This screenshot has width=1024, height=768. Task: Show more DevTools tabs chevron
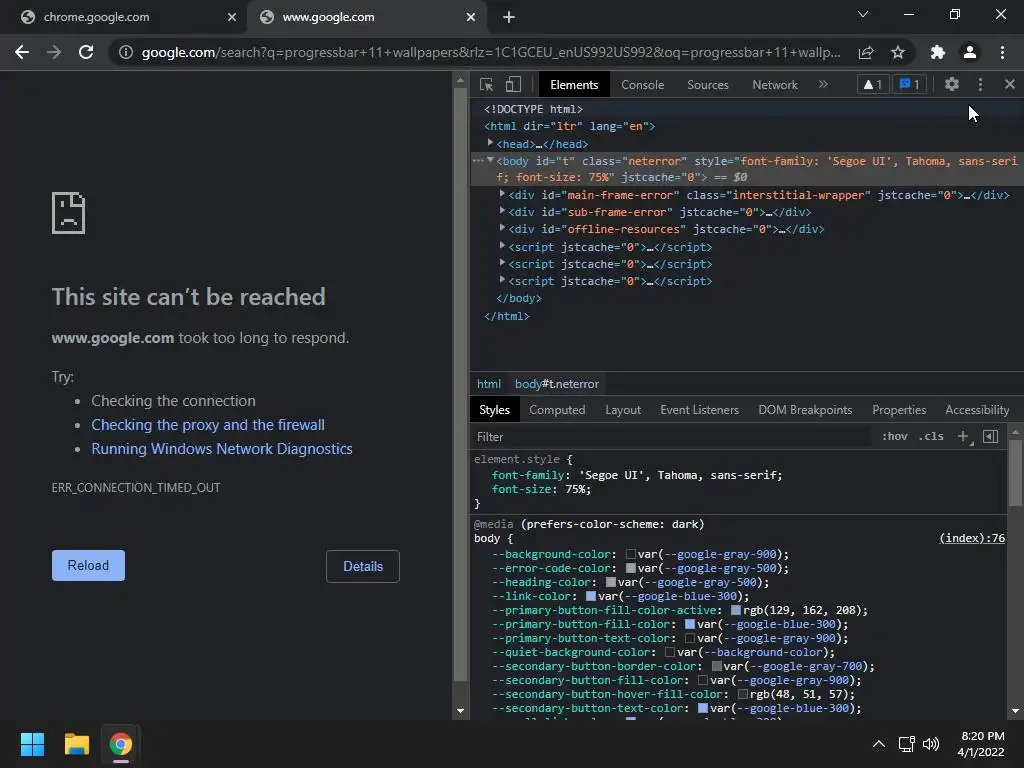tap(823, 84)
